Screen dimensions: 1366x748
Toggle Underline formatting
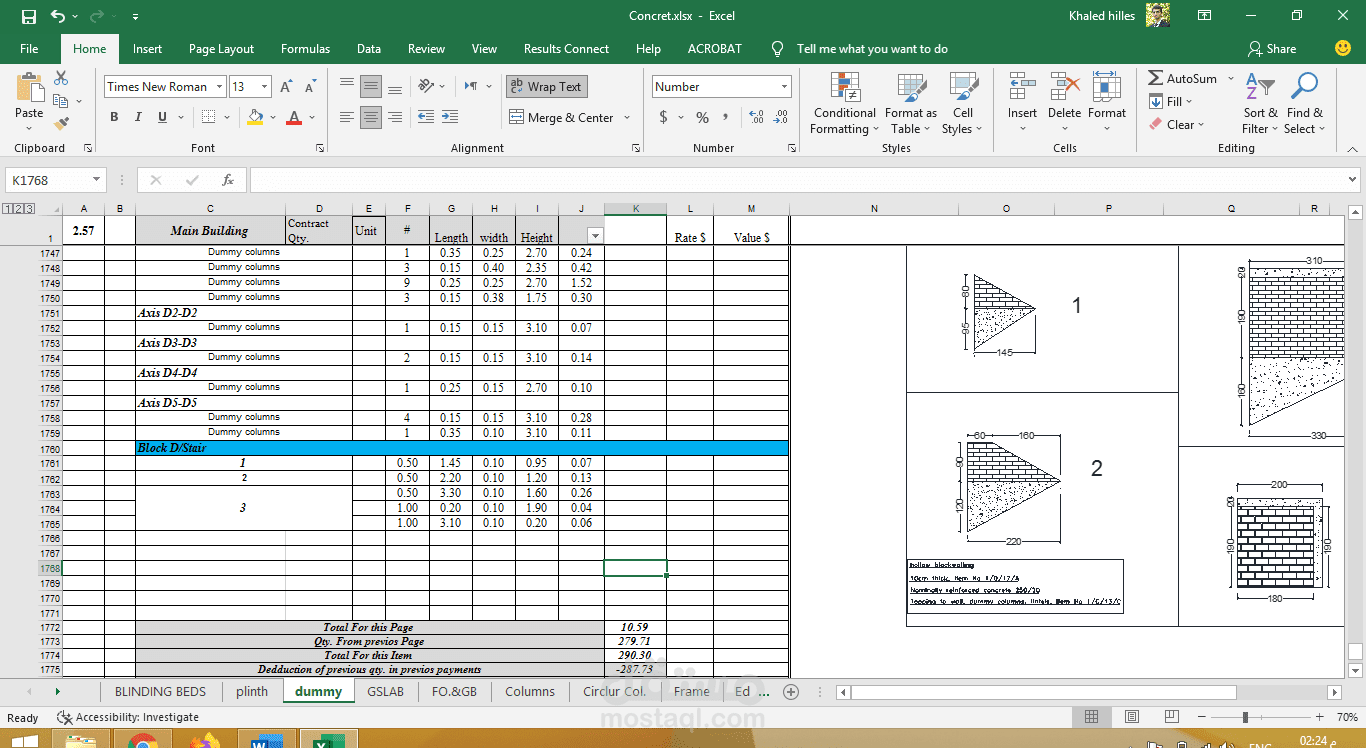click(162, 117)
